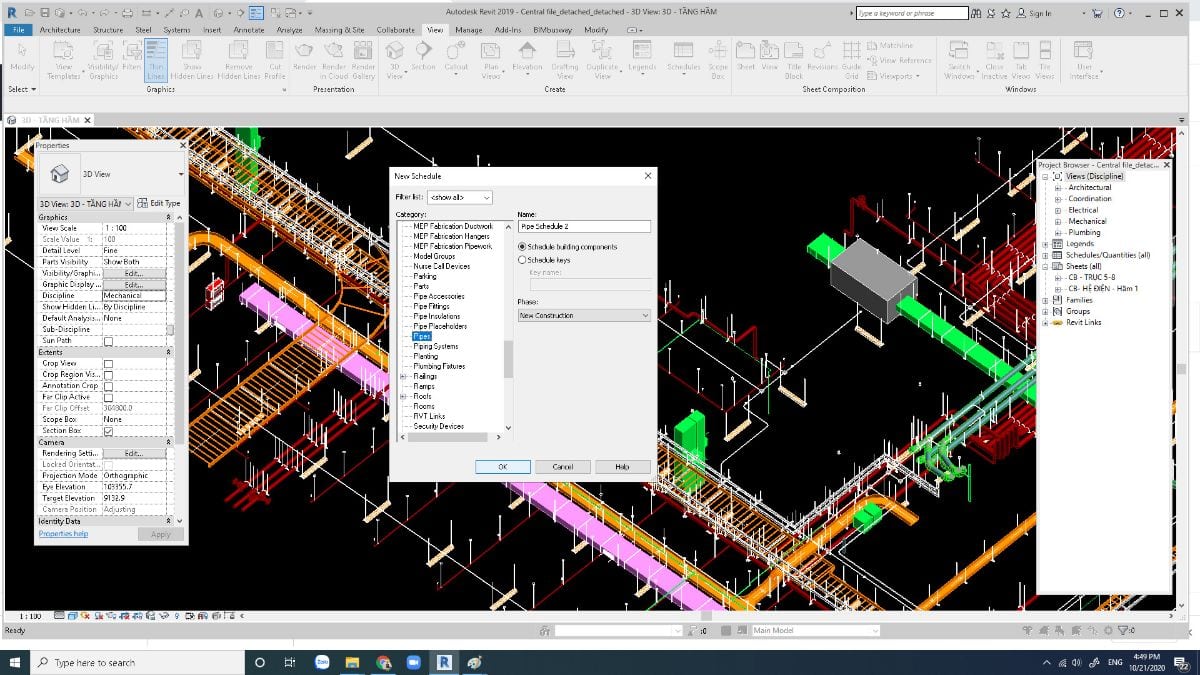Click the Revit icon on the taskbar

coord(443,662)
